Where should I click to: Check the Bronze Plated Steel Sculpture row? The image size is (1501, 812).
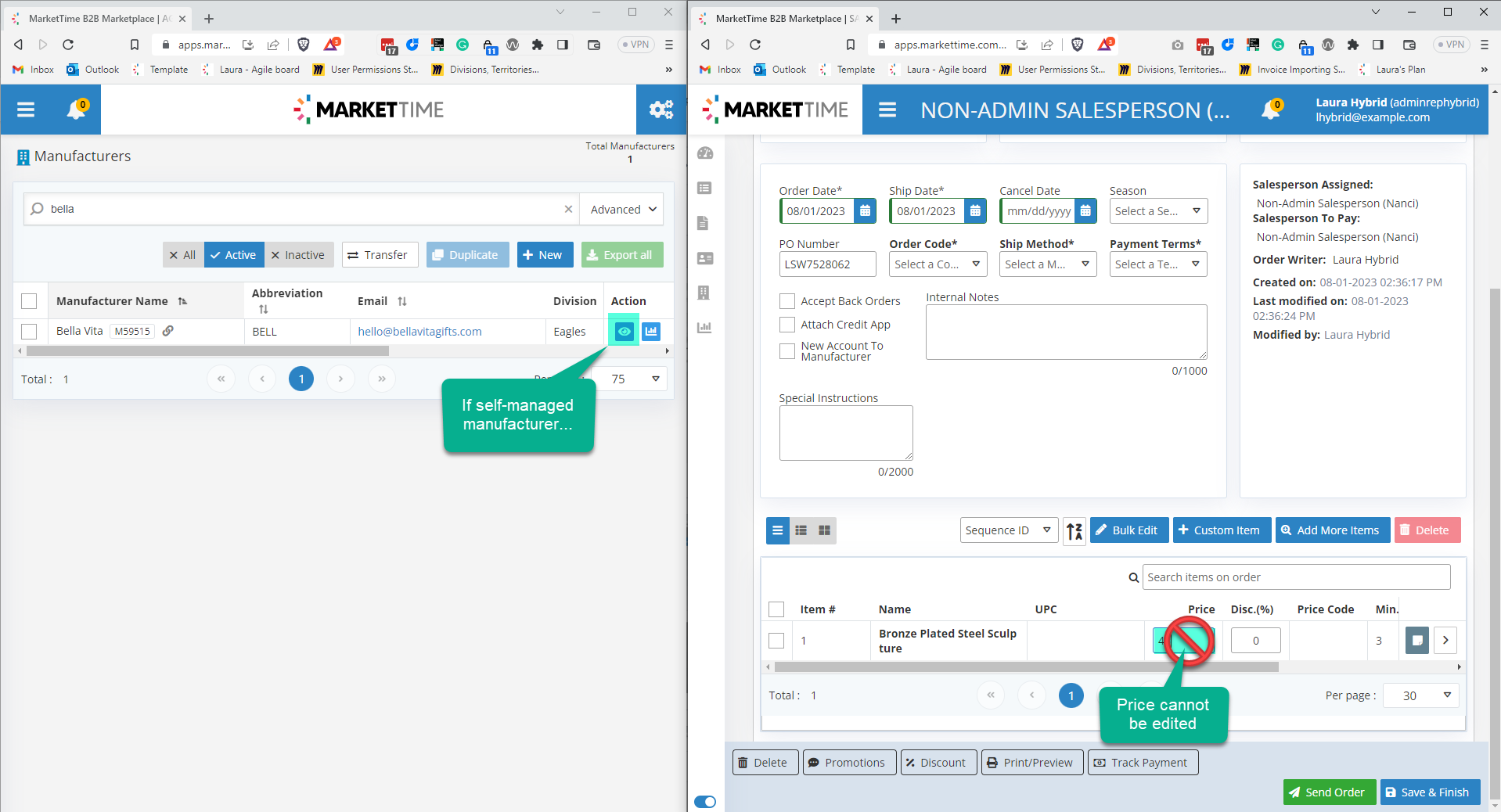[x=776, y=641]
